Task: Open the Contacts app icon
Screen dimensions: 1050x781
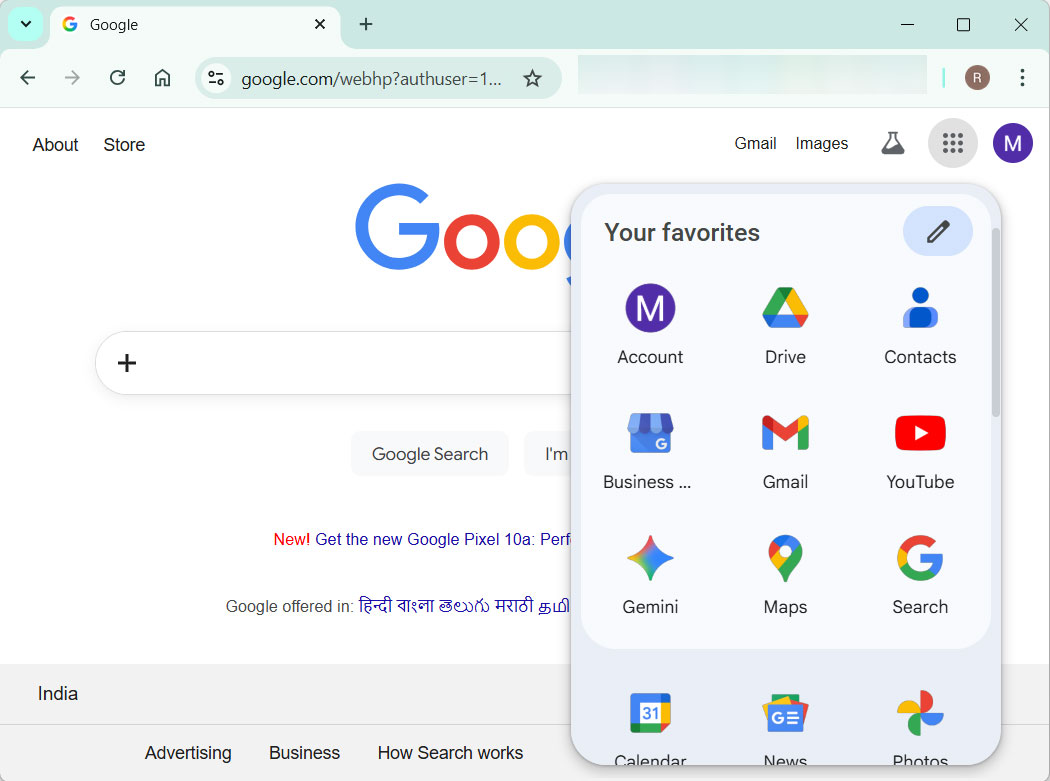Action: [x=919, y=308]
